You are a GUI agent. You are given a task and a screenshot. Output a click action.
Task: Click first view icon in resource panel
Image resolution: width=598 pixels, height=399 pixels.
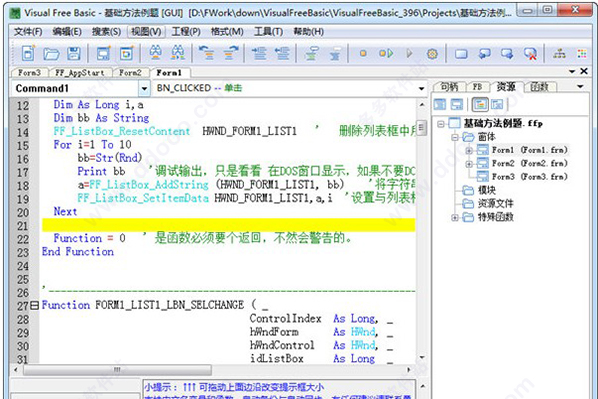click(440, 105)
